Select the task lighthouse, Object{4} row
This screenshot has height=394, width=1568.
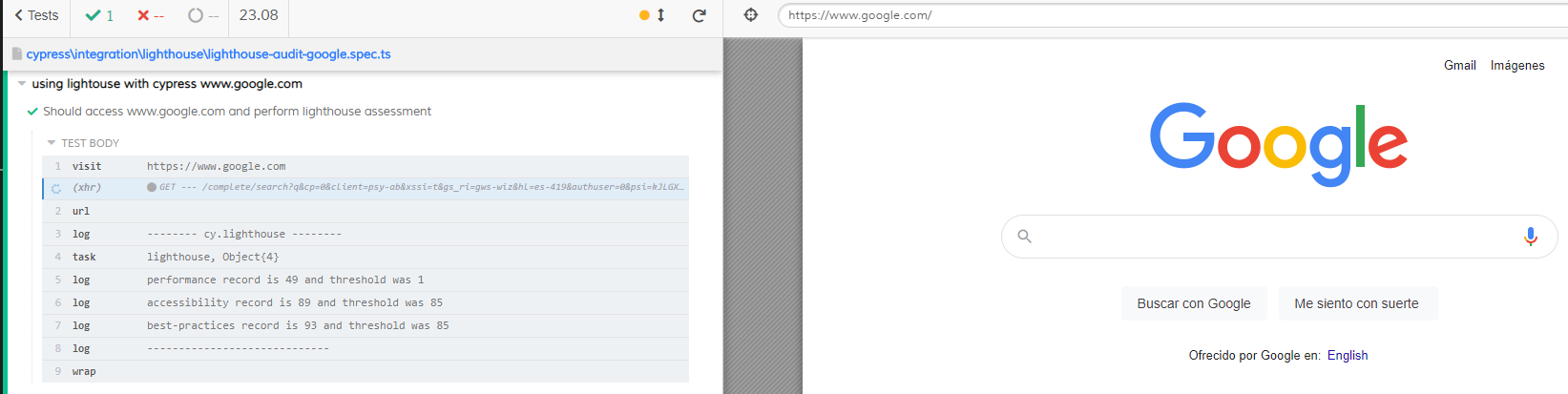[x=366, y=257]
